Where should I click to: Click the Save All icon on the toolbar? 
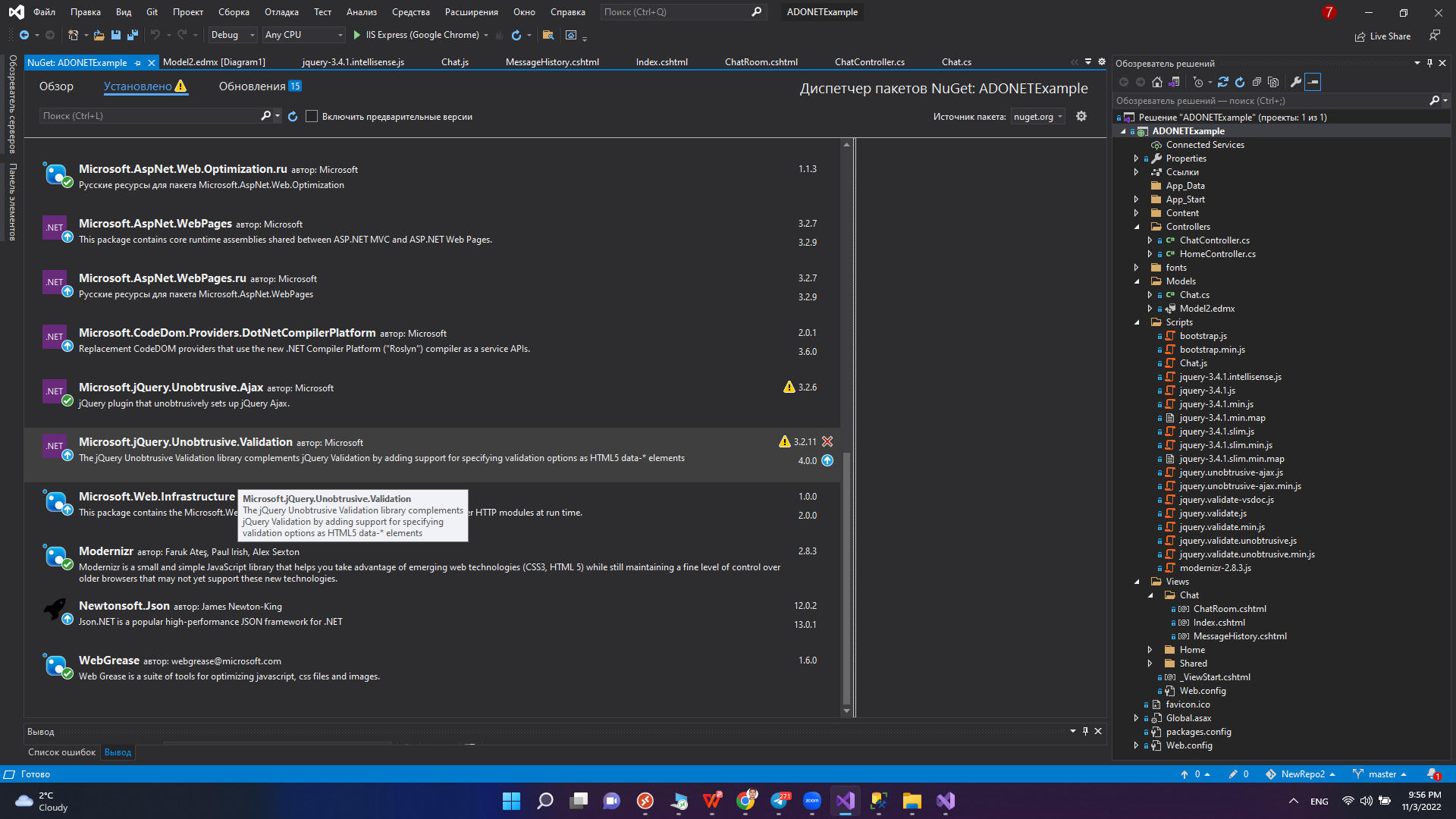point(132,35)
